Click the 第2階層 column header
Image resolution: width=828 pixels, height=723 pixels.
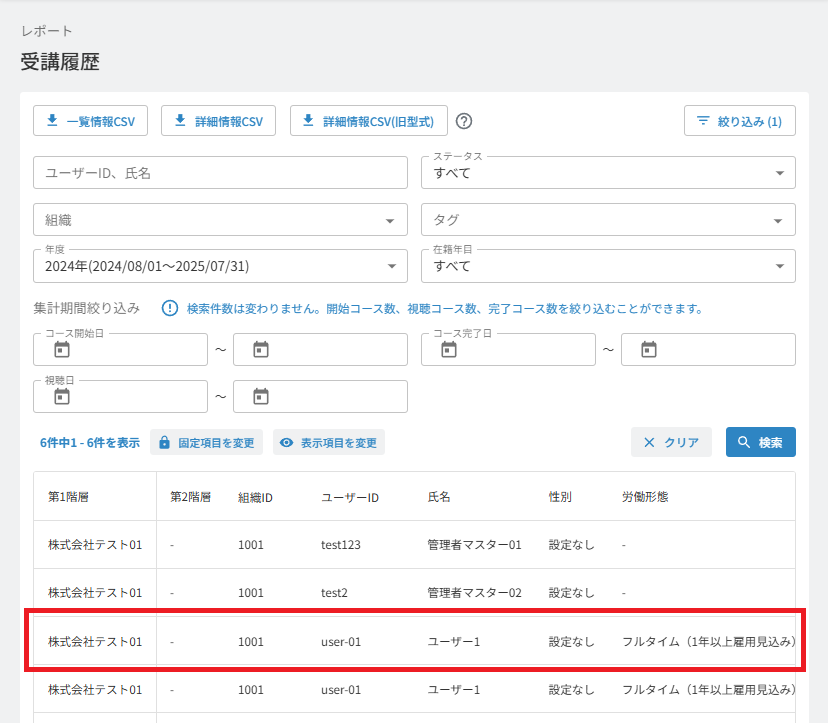[191, 497]
